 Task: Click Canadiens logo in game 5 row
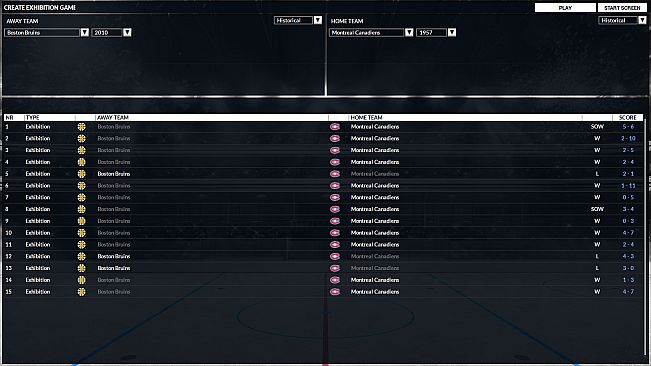point(335,174)
